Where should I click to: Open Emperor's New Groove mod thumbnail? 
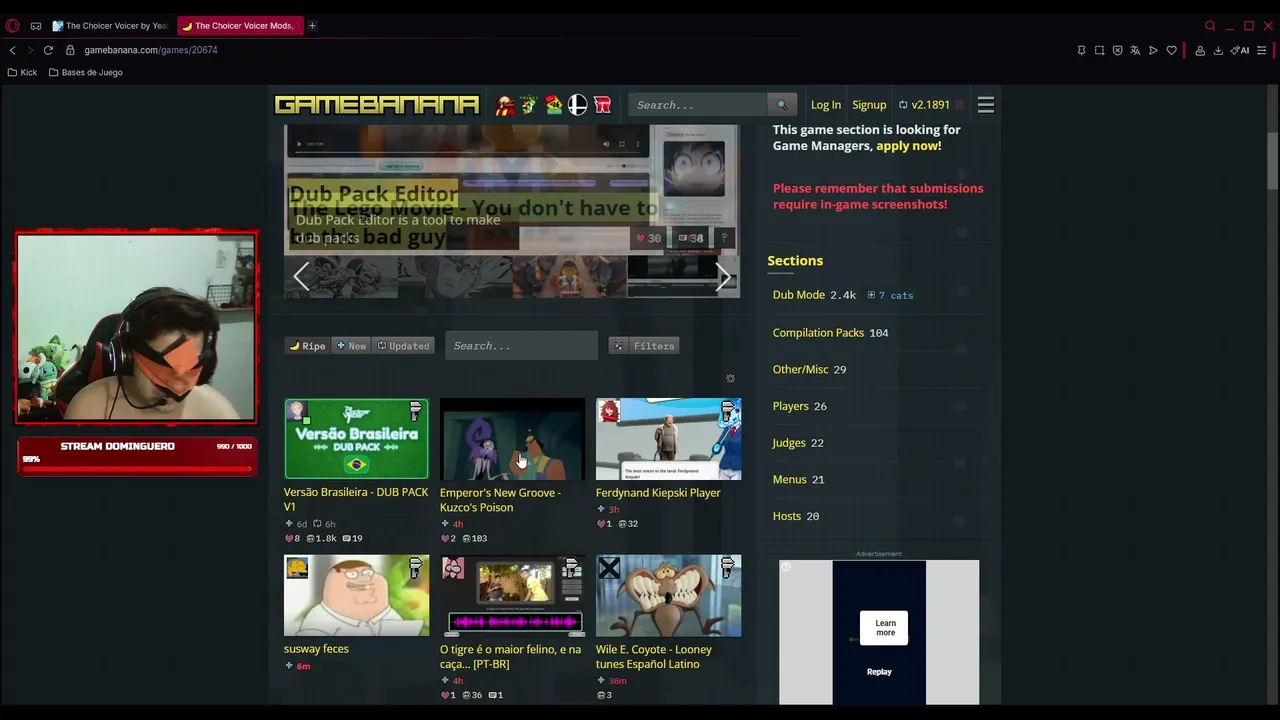pyautogui.click(x=512, y=439)
